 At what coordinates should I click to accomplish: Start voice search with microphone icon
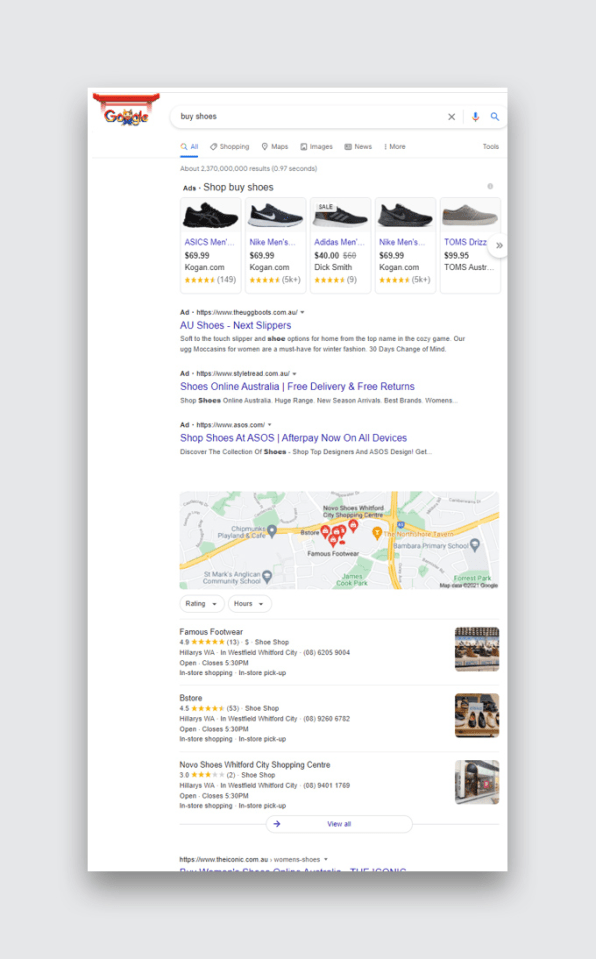(475, 117)
